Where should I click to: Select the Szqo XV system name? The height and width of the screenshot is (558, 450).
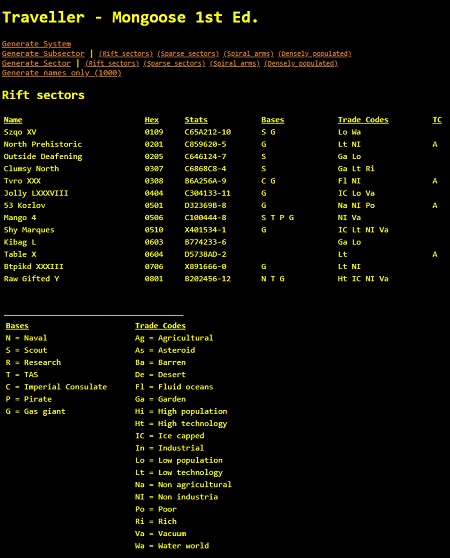[x=20, y=132]
